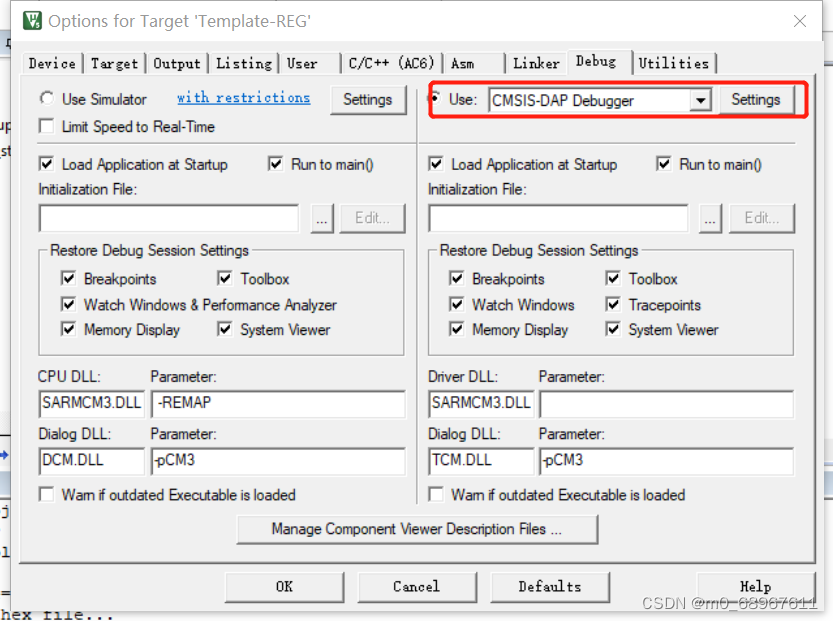The width and height of the screenshot is (833, 621).
Task: Open the Output tab
Action: [177, 63]
